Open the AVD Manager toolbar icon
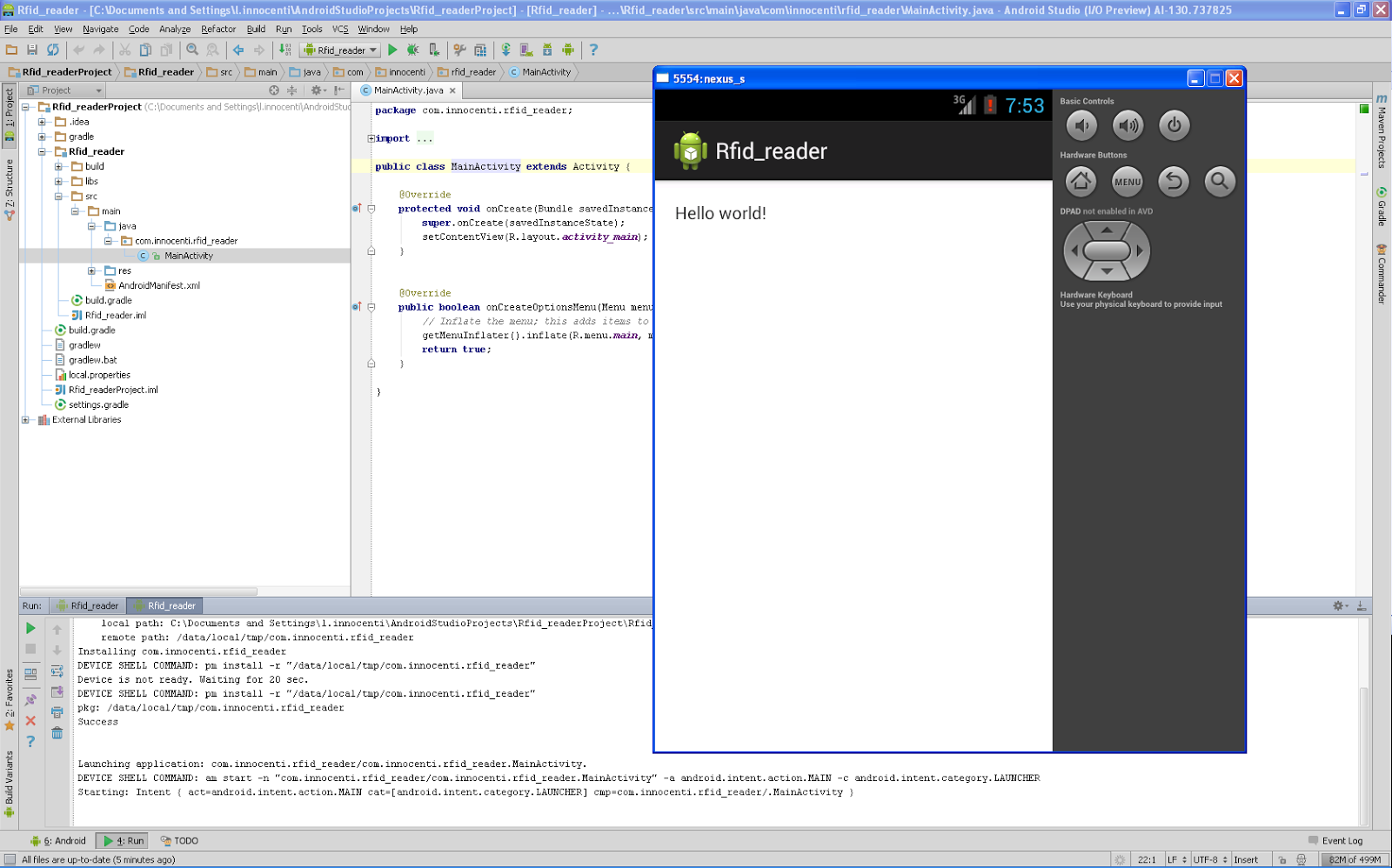The height and width of the screenshot is (868, 1392). (x=526, y=50)
